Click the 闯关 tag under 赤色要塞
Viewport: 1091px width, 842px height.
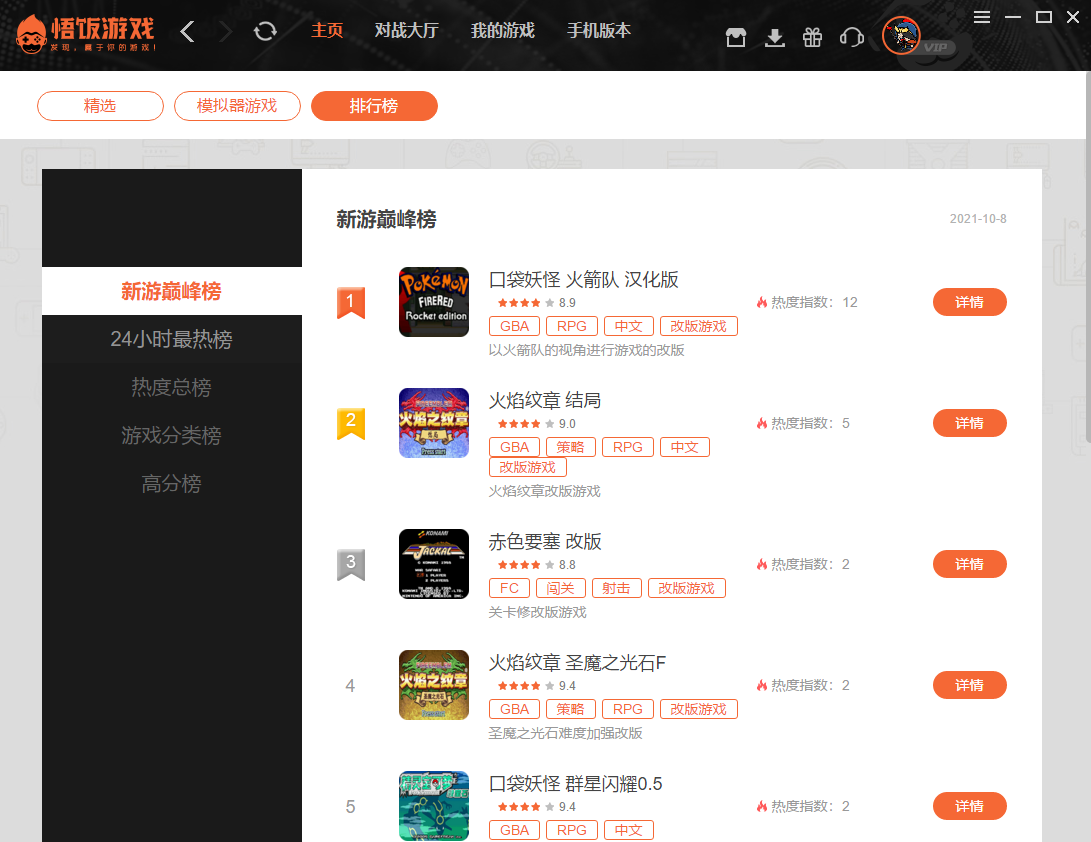pos(561,589)
